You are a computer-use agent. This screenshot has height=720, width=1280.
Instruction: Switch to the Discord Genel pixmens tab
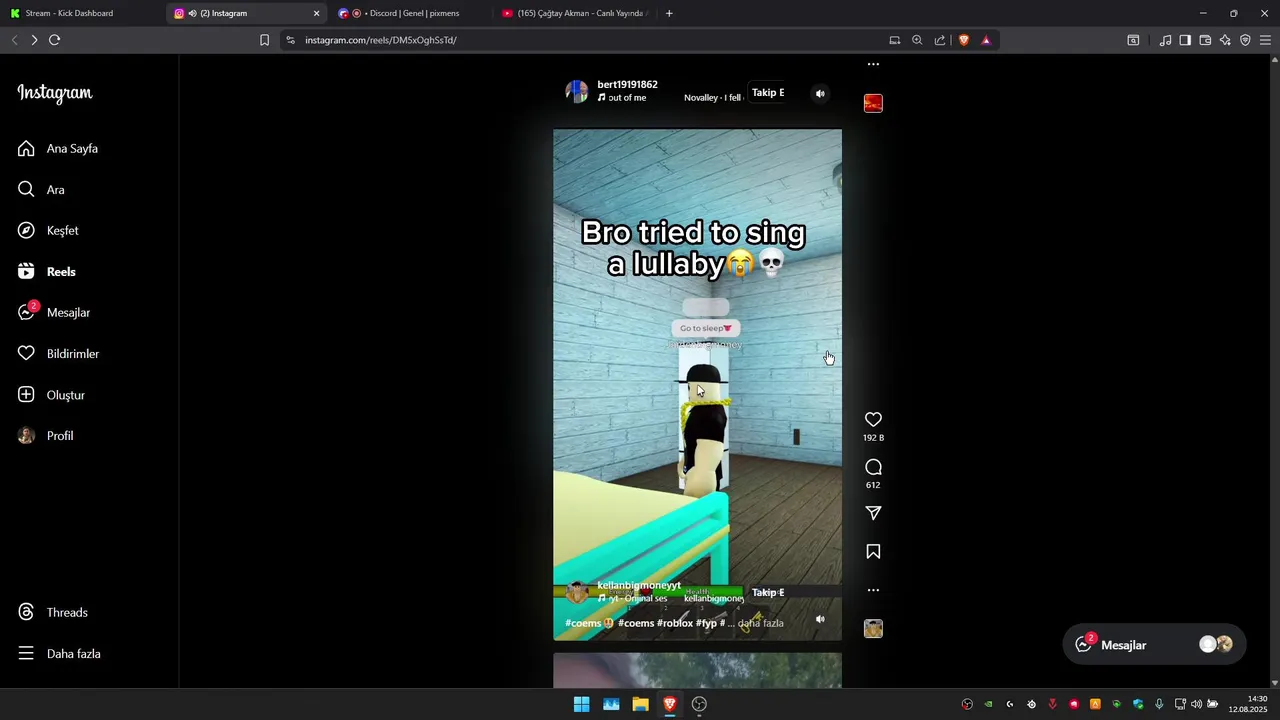pyautogui.click(x=410, y=13)
